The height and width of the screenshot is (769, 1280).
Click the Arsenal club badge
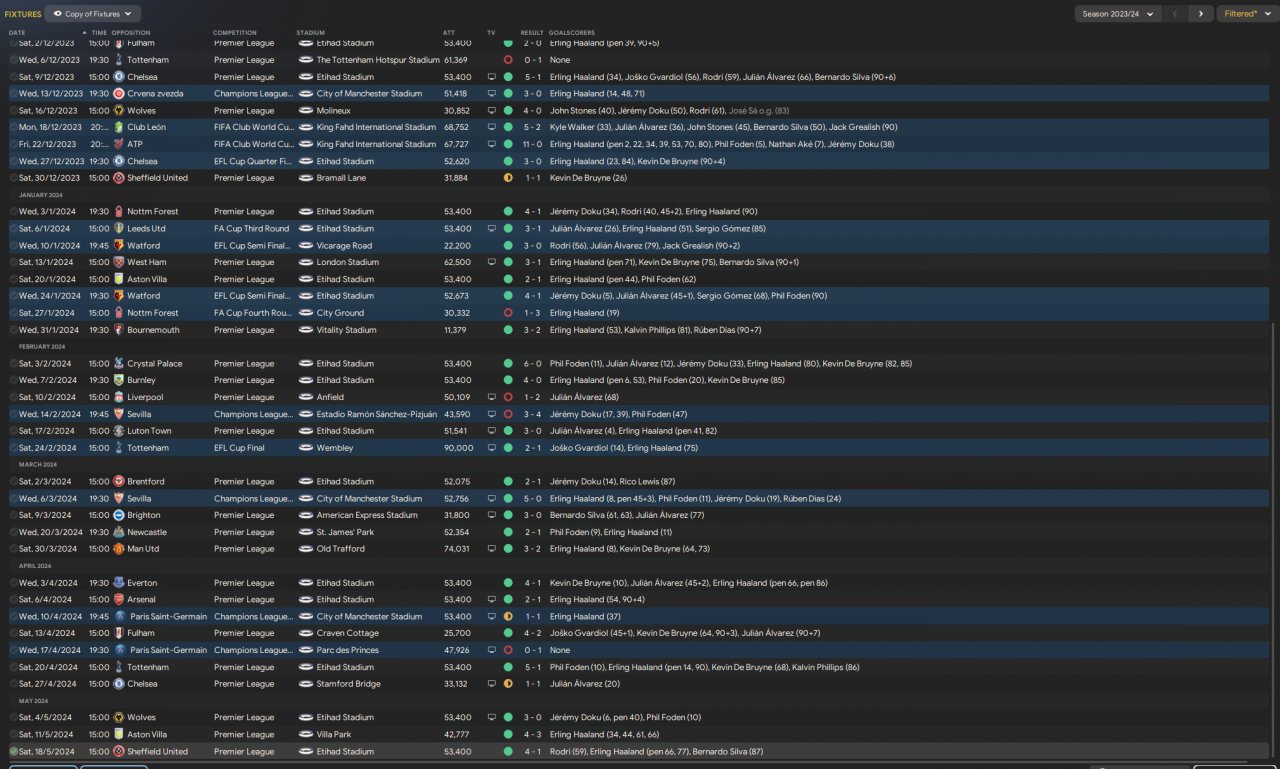[x=119, y=600]
